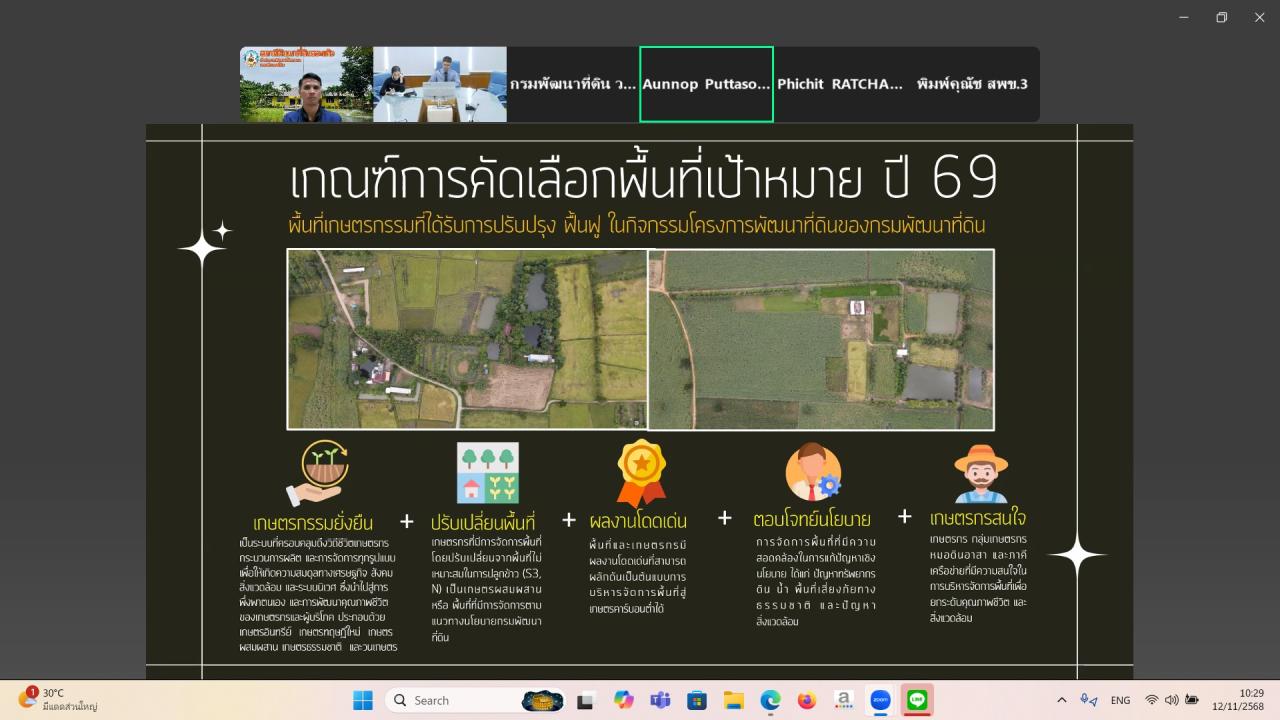
Task: Launch Copilot from the taskbar
Action: click(622, 700)
